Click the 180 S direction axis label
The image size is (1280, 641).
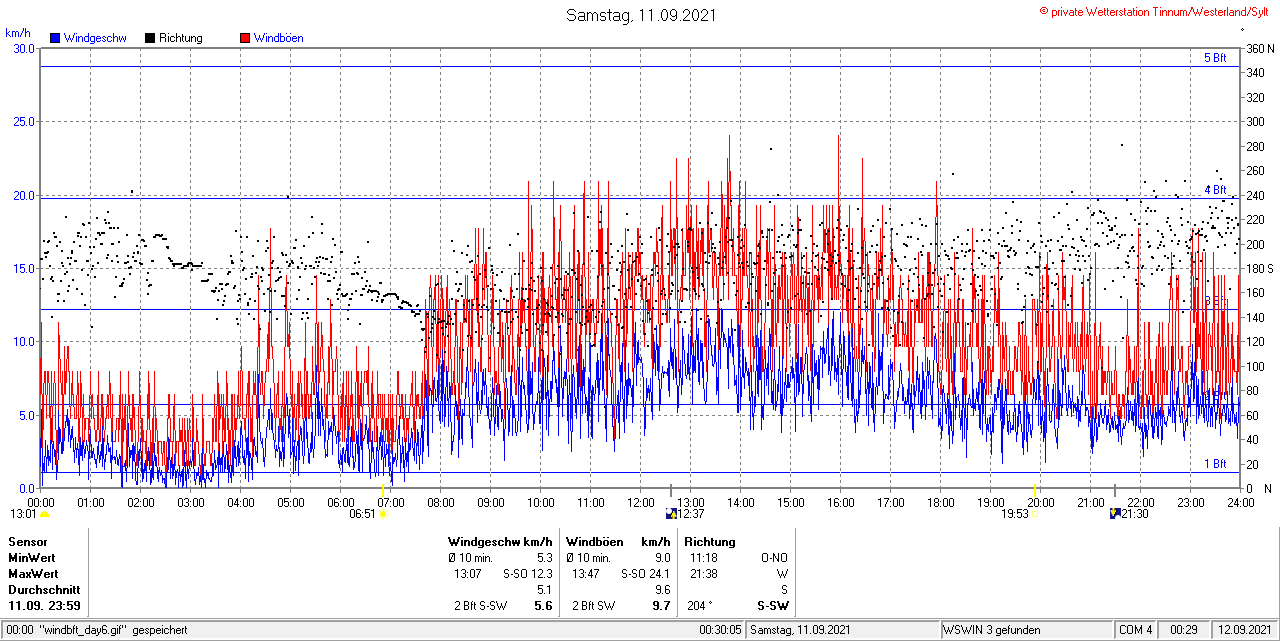pyautogui.click(x=1260, y=268)
